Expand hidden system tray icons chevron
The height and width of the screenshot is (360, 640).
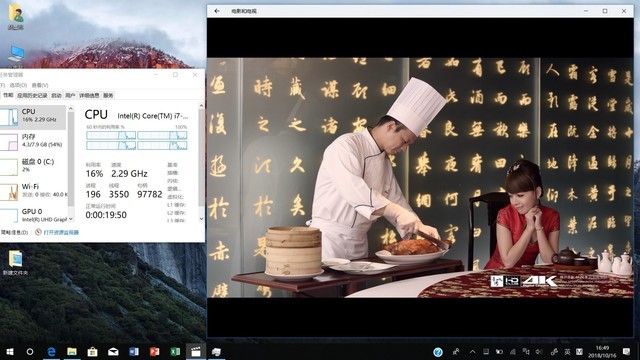point(472,351)
